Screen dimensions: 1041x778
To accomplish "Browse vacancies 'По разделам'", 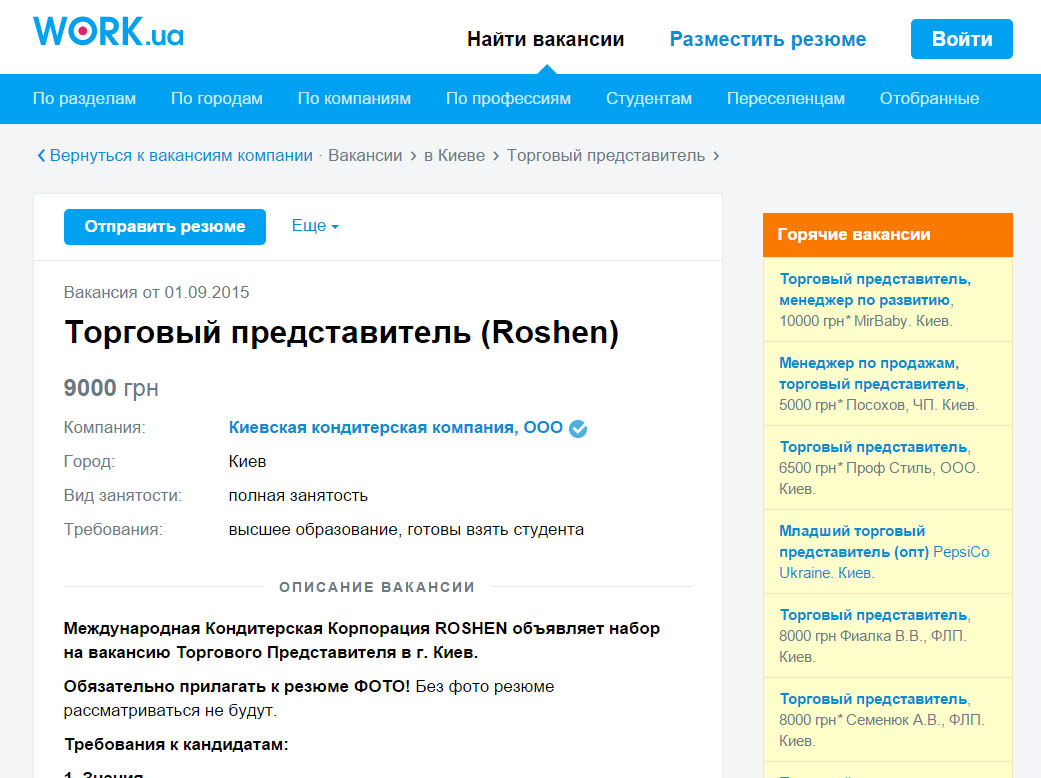I will pyautogui.click(x=84, y=98).
